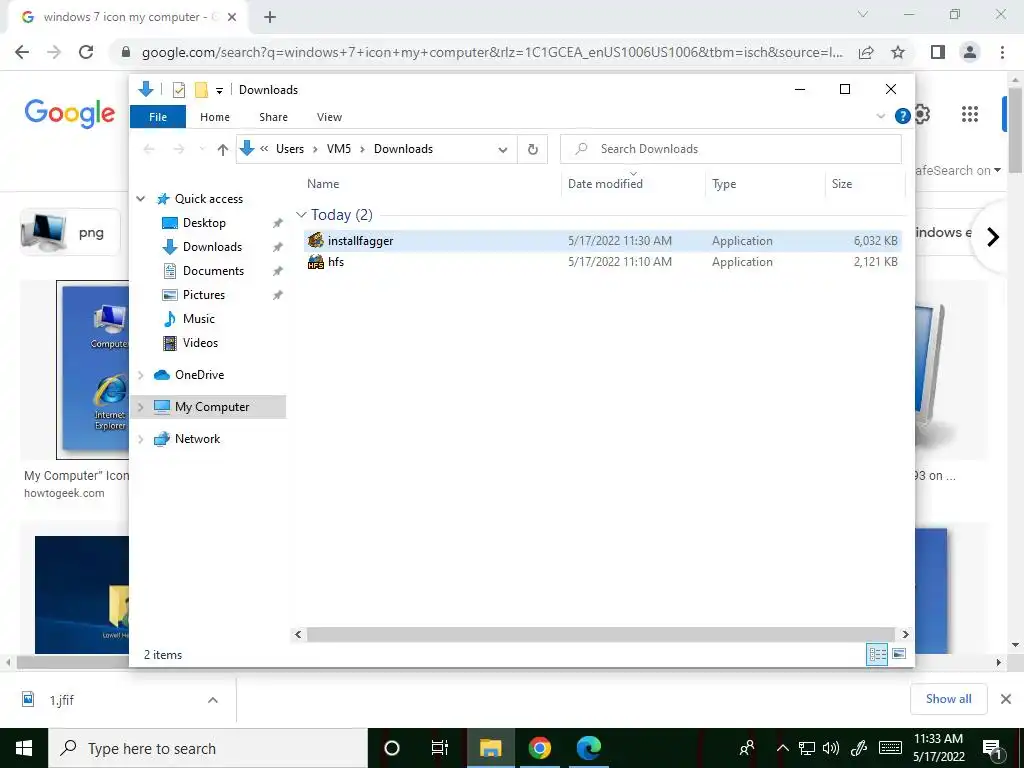Sort files by Size column
The image size is (1024, 768).
coord(842,184)
